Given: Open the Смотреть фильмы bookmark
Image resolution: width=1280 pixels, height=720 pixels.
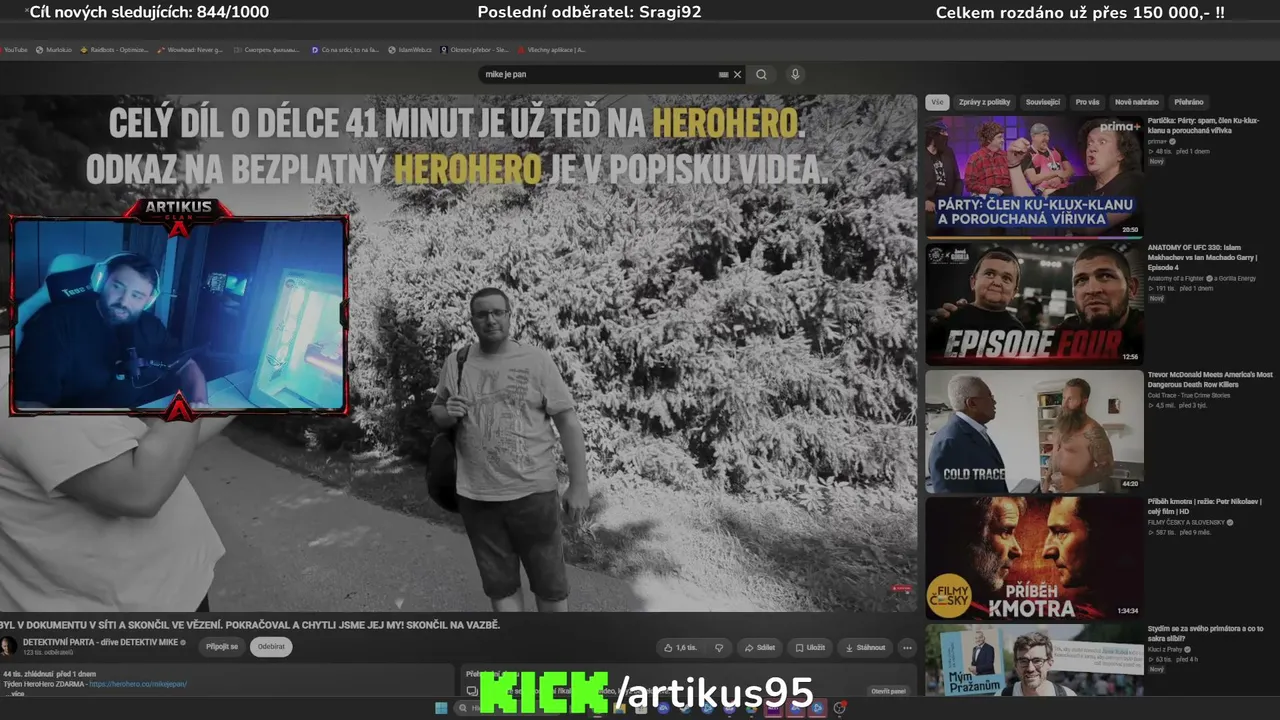Looking at the screenshot, I should (x=266, y=49).
